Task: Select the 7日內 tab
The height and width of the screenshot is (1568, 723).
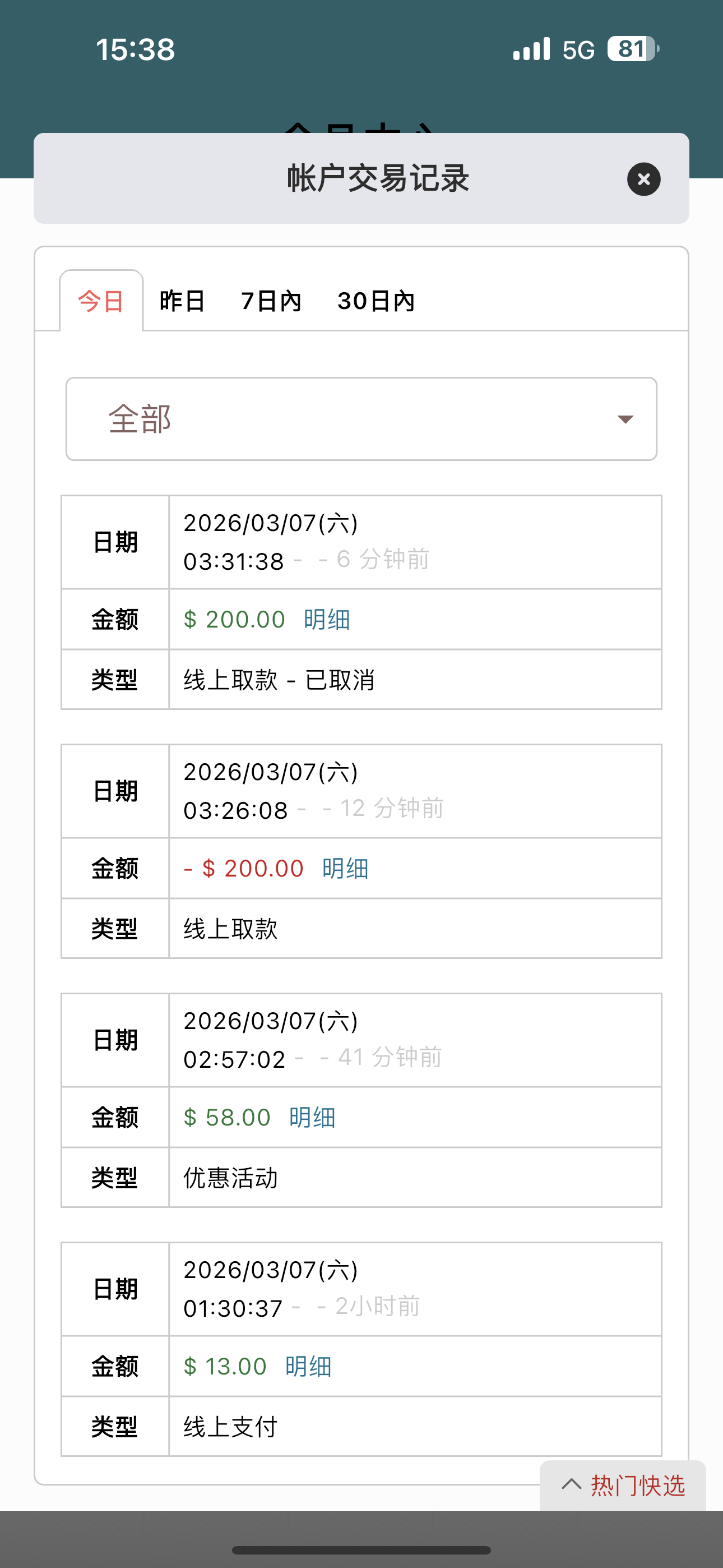Action: 271,301
